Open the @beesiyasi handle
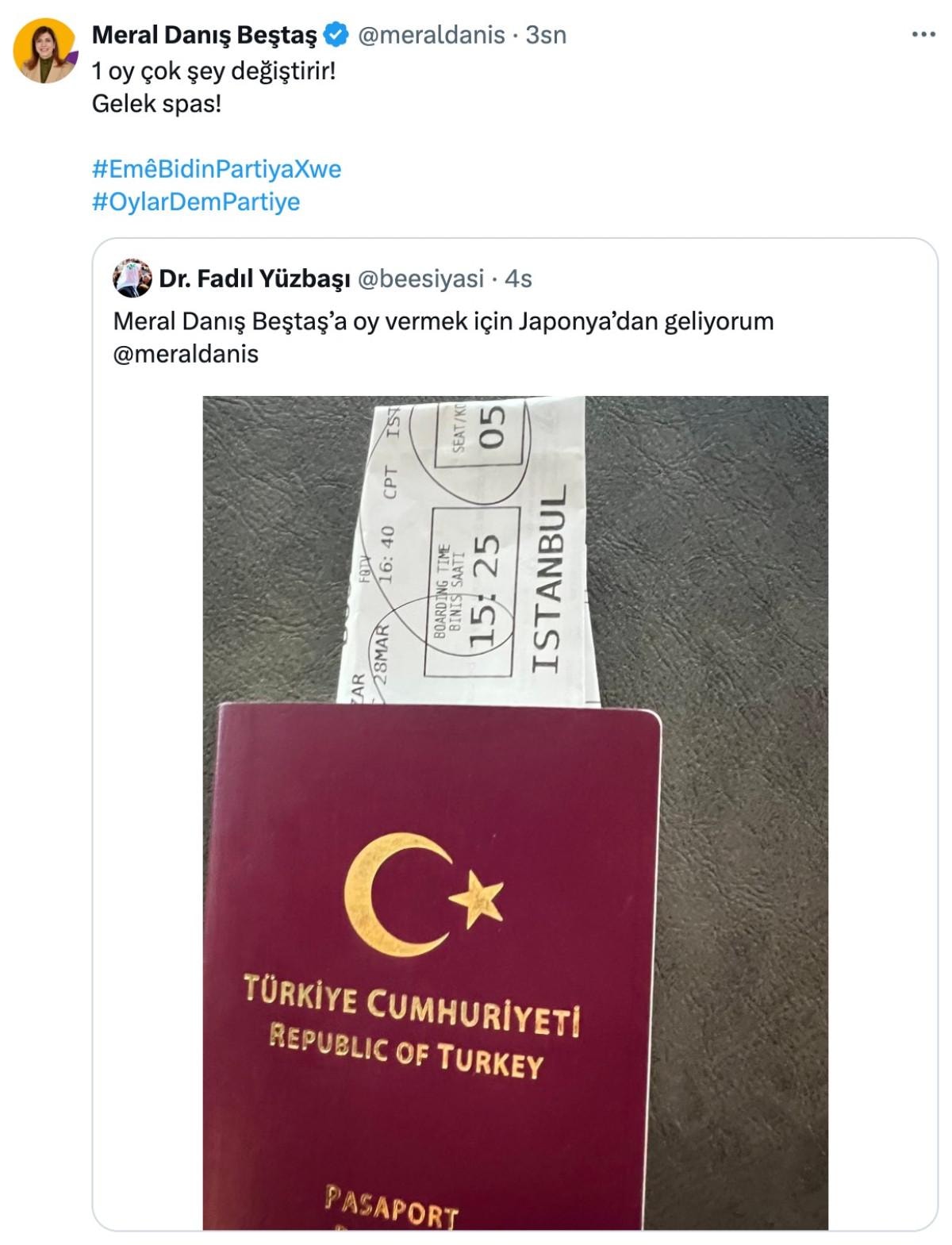This screenshot has width=952, height=1245. (420, 279)
